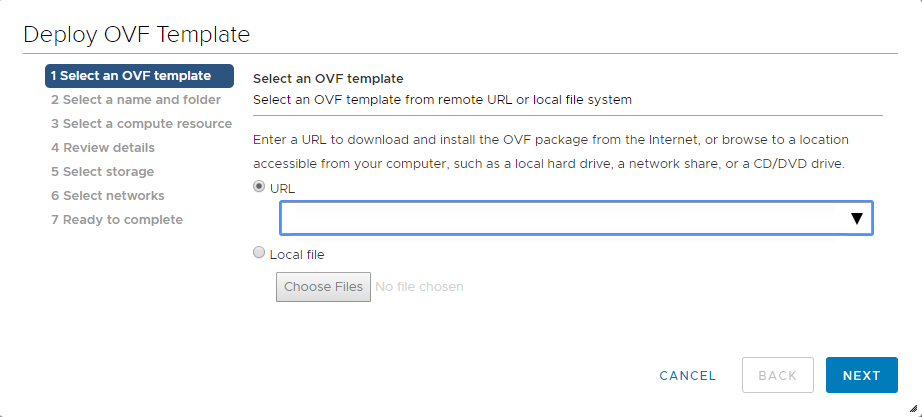Select the URL radio button
This screenshot has height=417, width=922.
point(260,187)
